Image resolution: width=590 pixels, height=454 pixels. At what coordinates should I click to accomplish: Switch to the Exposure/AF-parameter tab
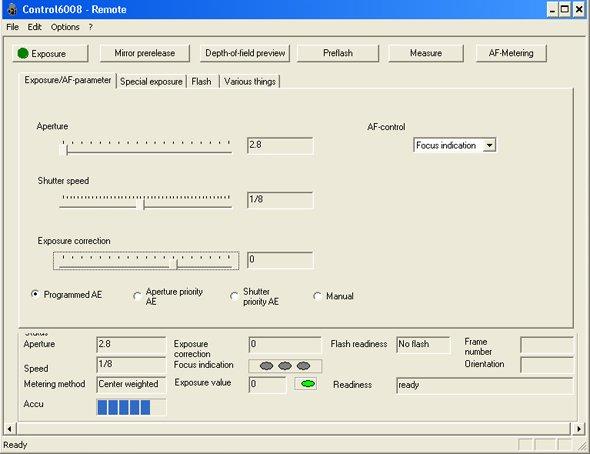pos(68,80)
